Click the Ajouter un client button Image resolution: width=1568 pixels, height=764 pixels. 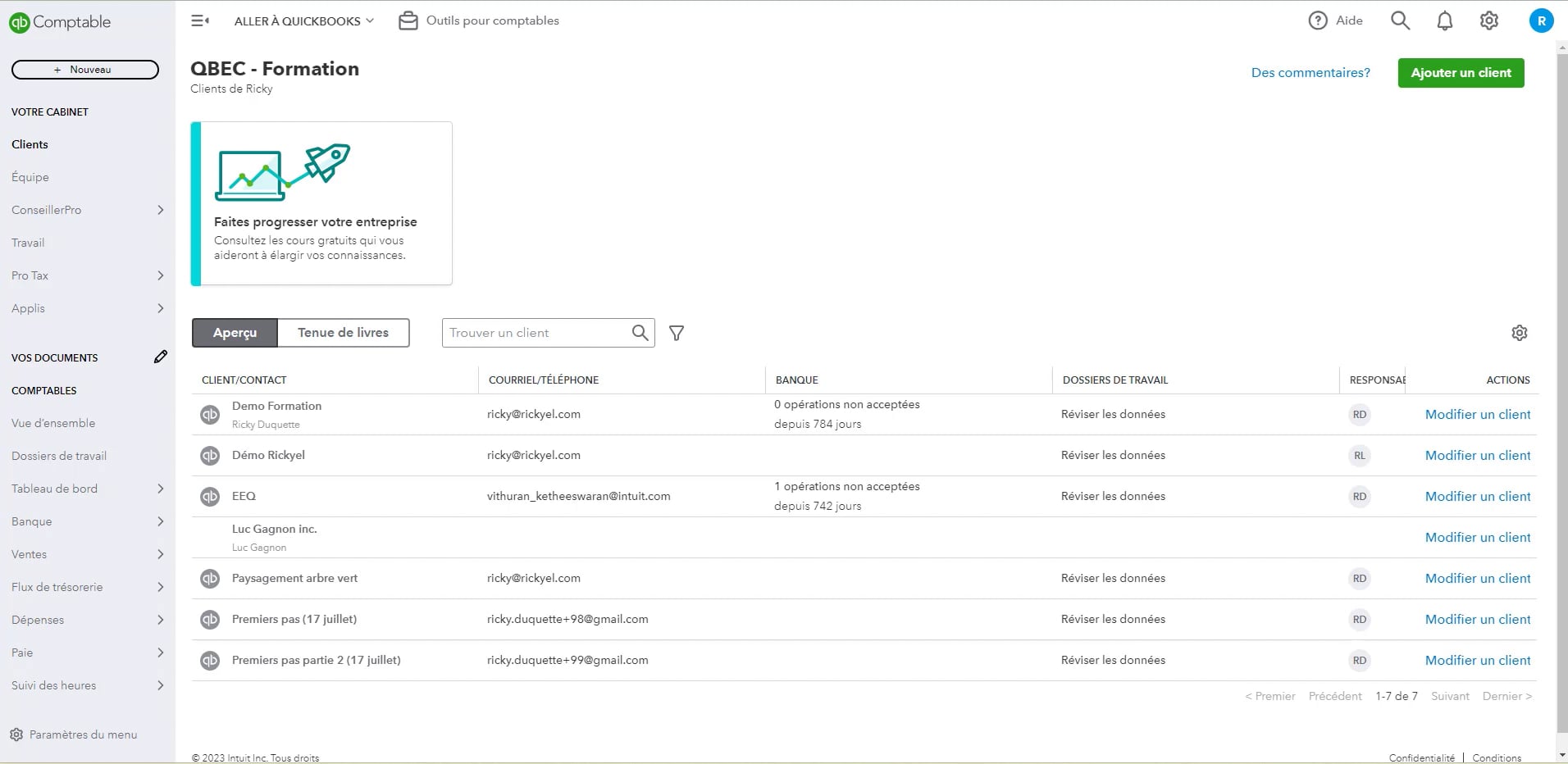pyautogui.click(x=1461, y=72)
